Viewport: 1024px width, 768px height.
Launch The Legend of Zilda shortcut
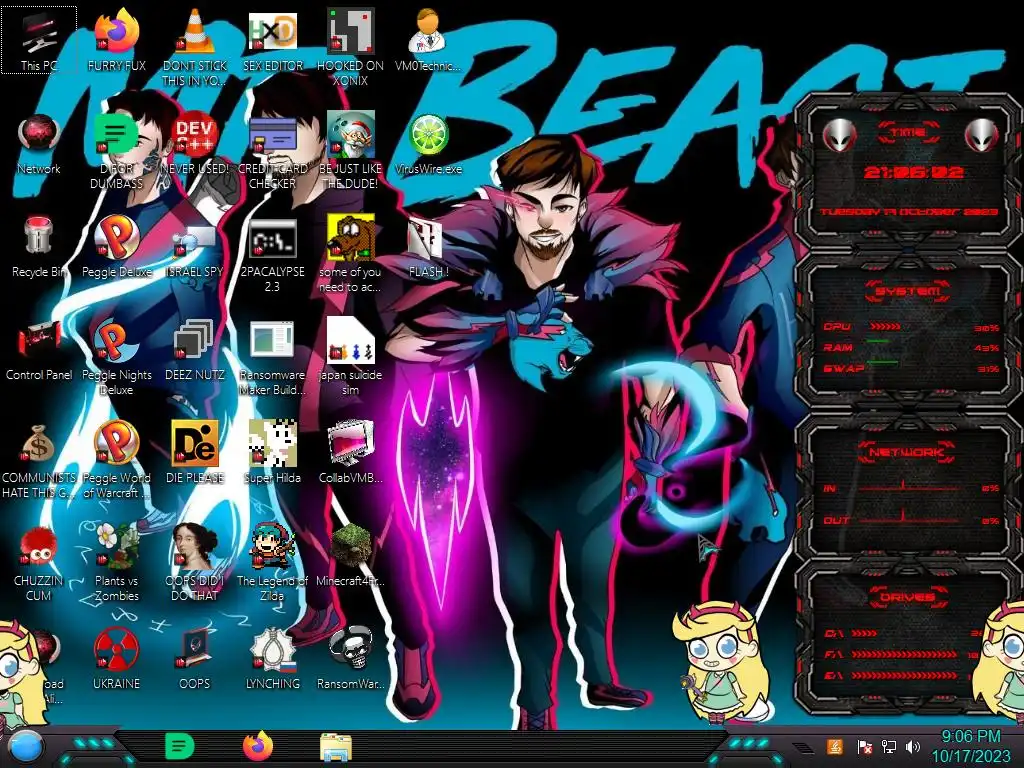coord(273,564)
